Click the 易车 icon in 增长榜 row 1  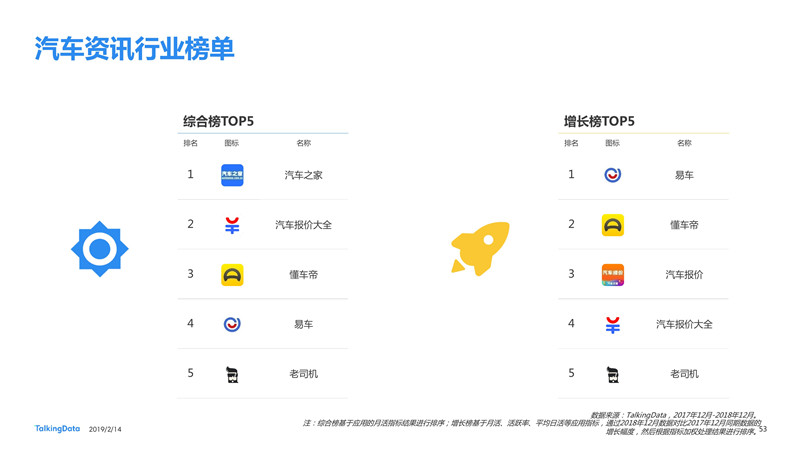pyautogui.click(x=613, y=175)
